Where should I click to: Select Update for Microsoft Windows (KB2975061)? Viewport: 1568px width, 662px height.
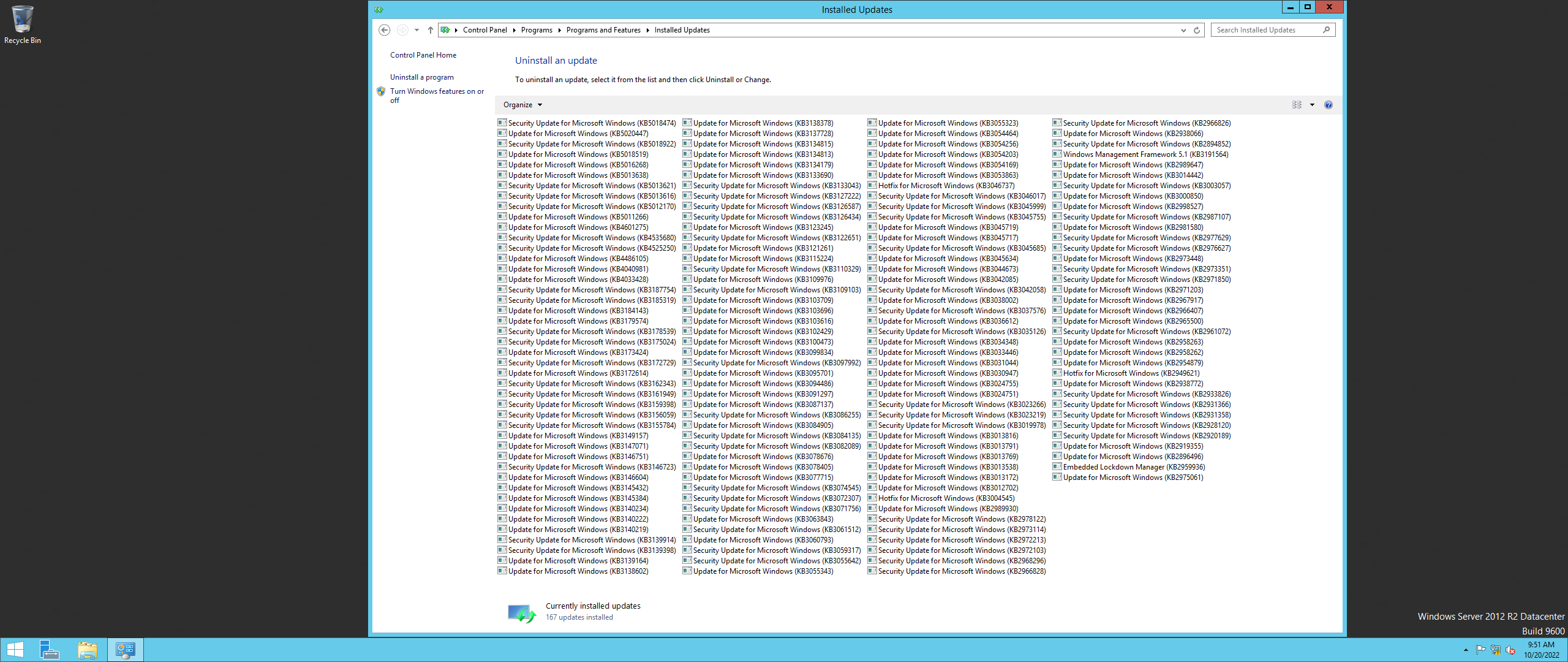point(1128,477)
